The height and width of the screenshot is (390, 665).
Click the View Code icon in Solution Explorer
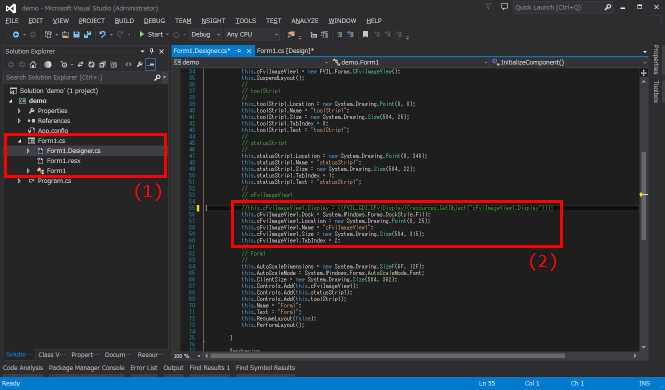[x=128, y=64]
